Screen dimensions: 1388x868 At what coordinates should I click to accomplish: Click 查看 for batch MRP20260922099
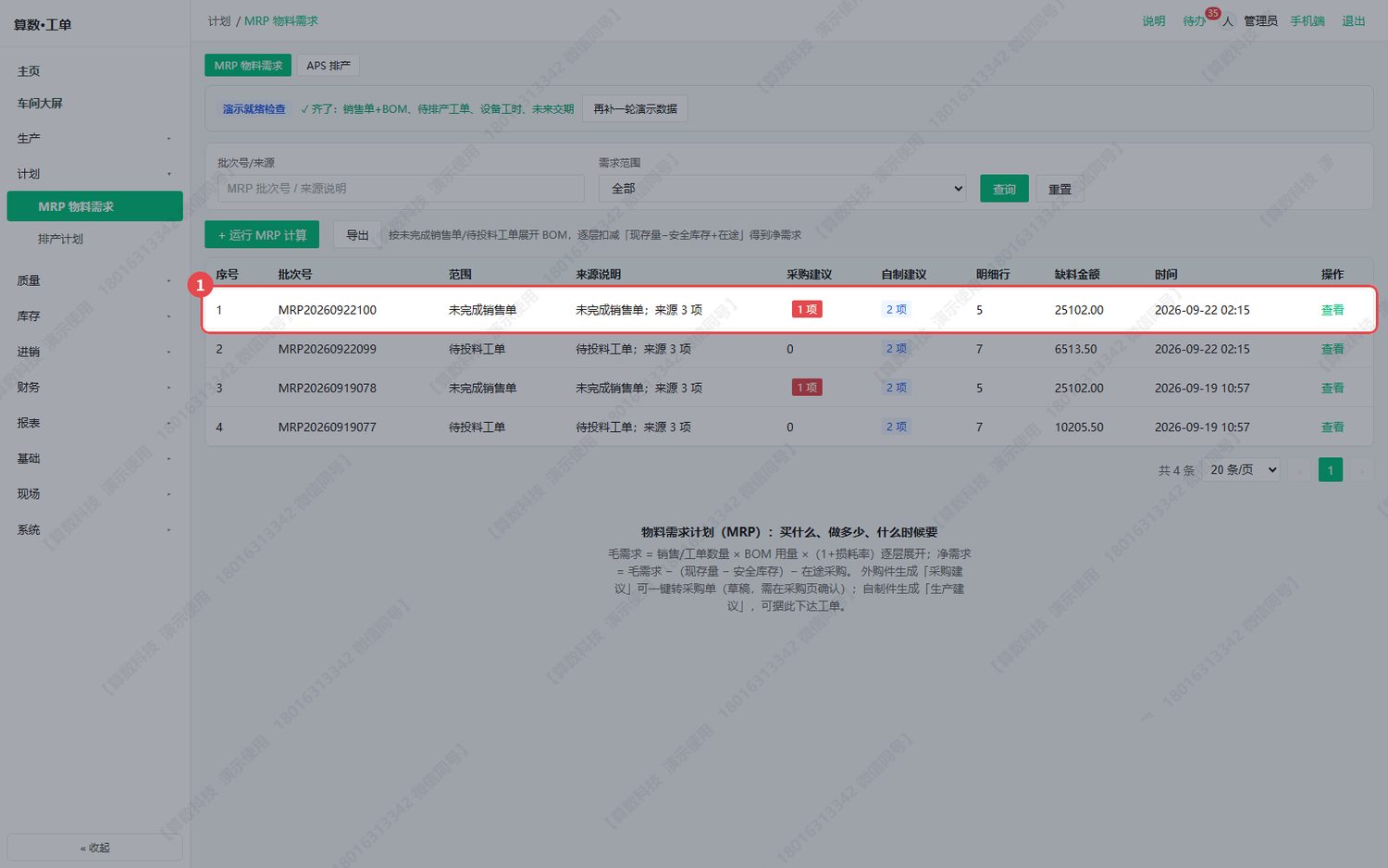(1332, 349)
